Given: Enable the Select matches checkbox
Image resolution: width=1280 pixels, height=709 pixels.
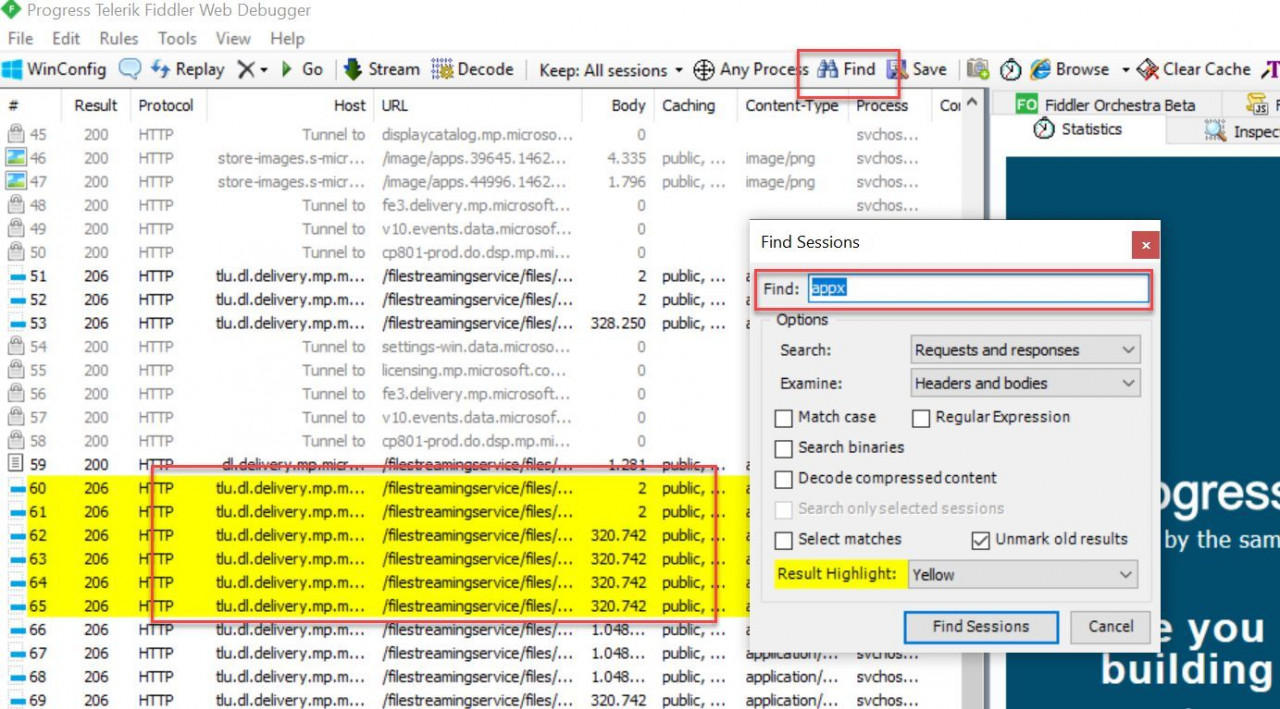Looking at the screenshot, I should click(784, 540).
